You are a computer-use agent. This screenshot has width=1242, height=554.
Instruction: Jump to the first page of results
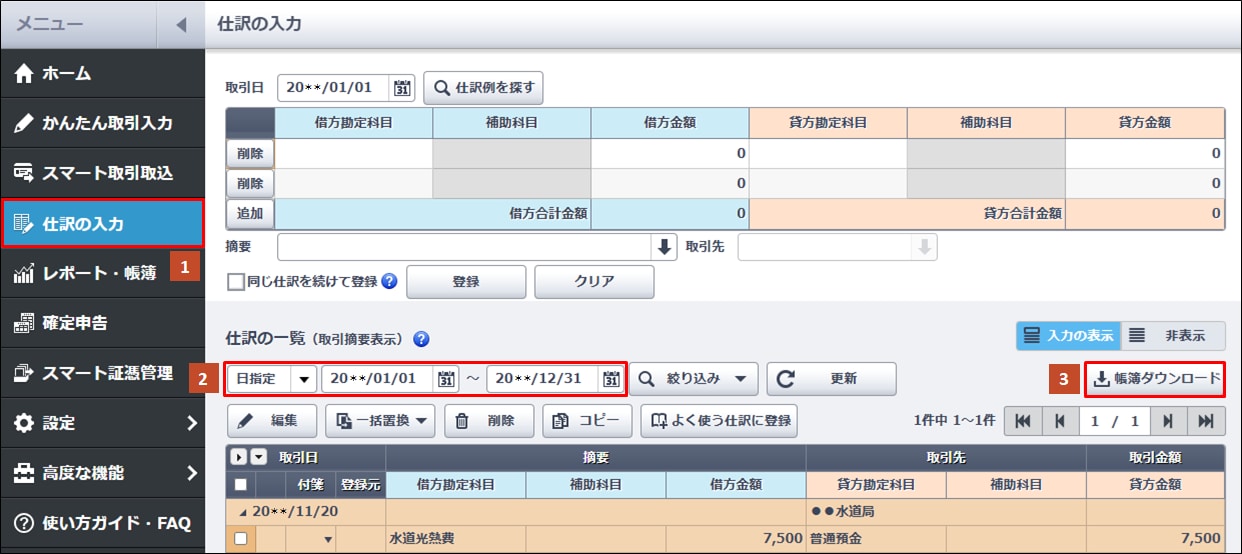(1022, 421)
